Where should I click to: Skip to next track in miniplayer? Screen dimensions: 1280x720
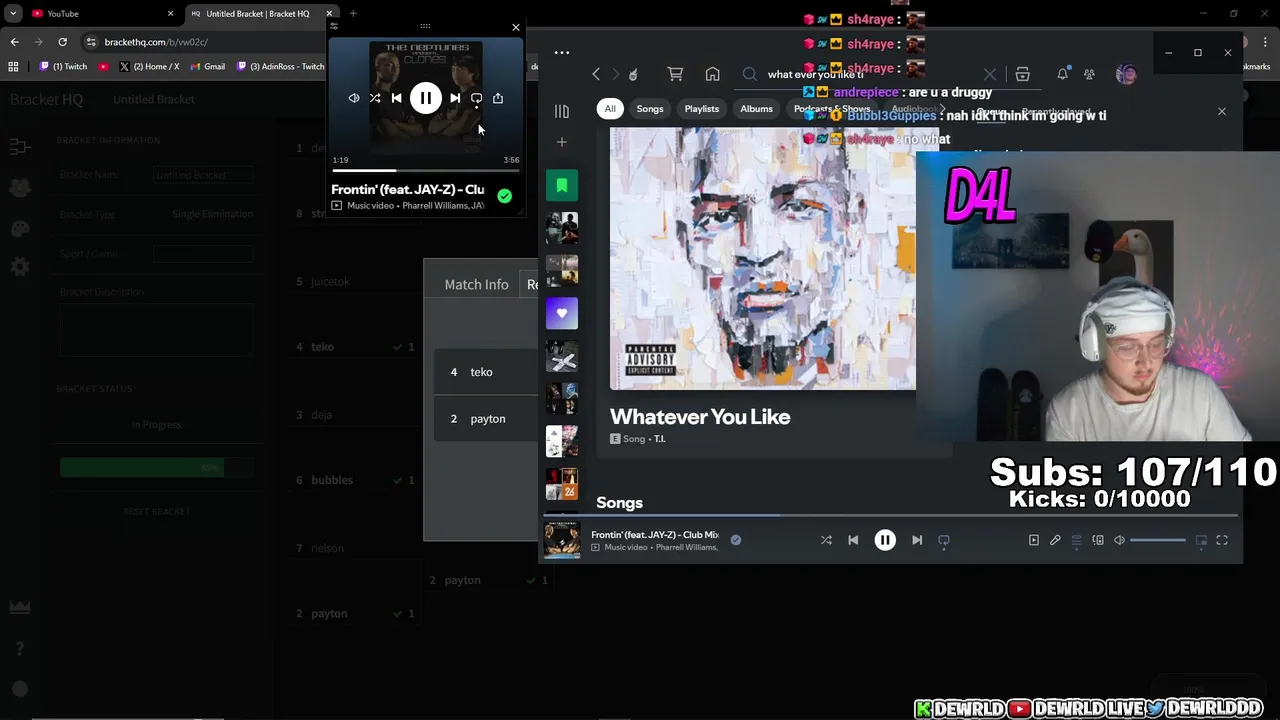455,98
